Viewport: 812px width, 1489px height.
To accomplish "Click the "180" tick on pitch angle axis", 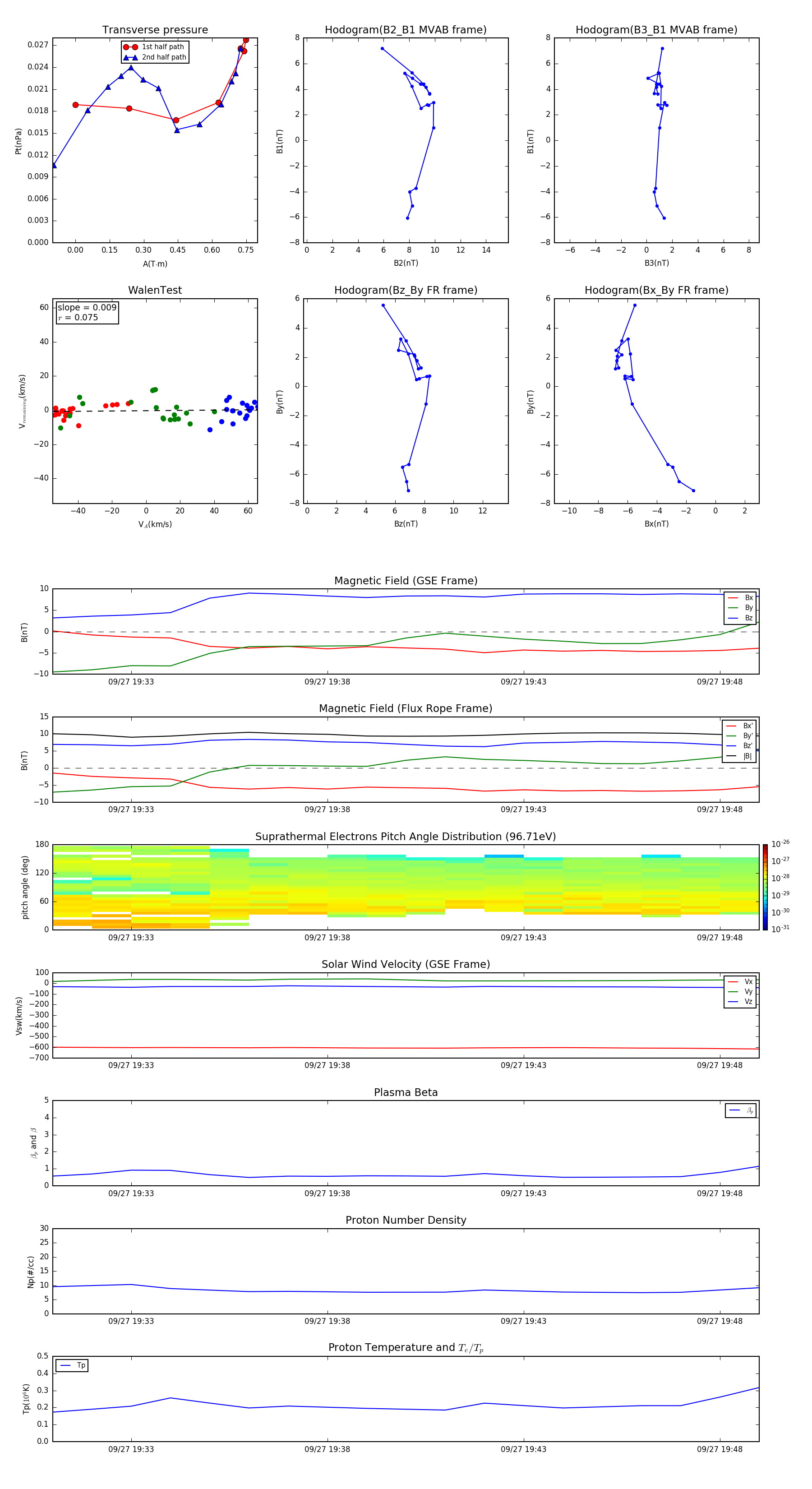I will (x=42, y=845).
